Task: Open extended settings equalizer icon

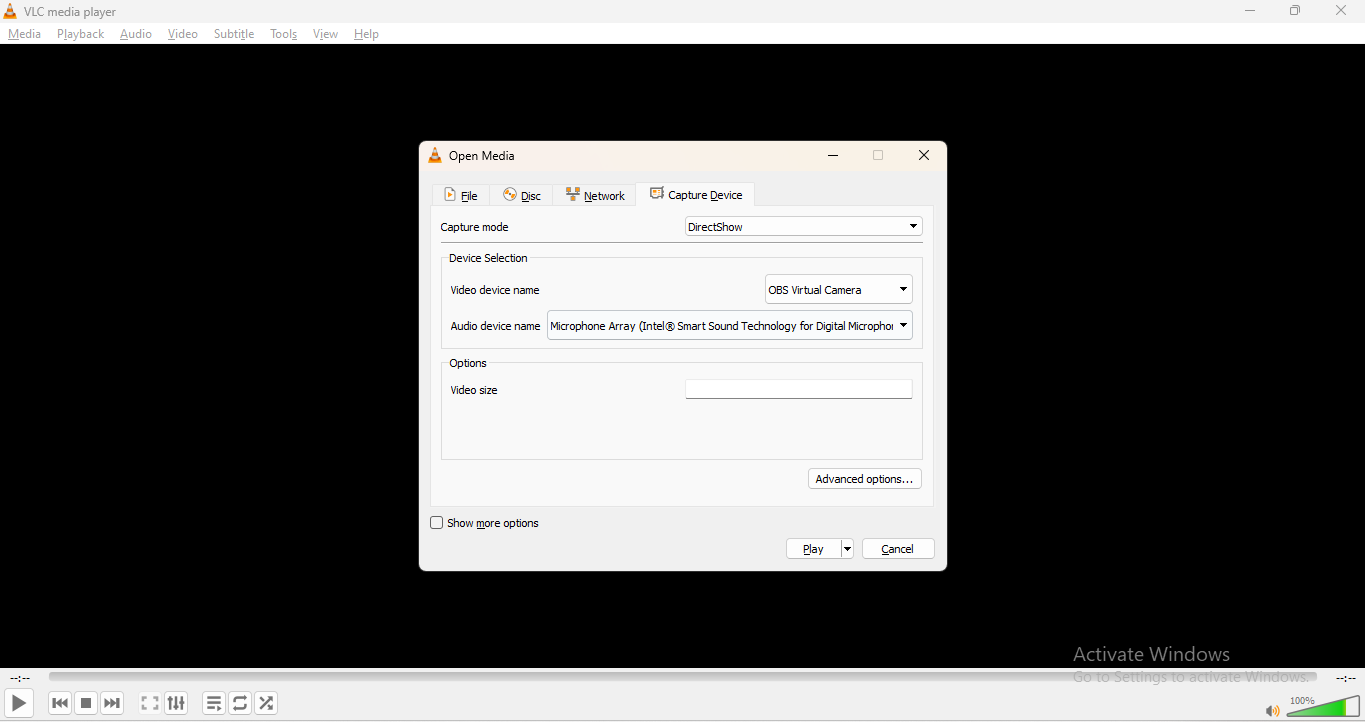Action: click(x=176, y=703)
